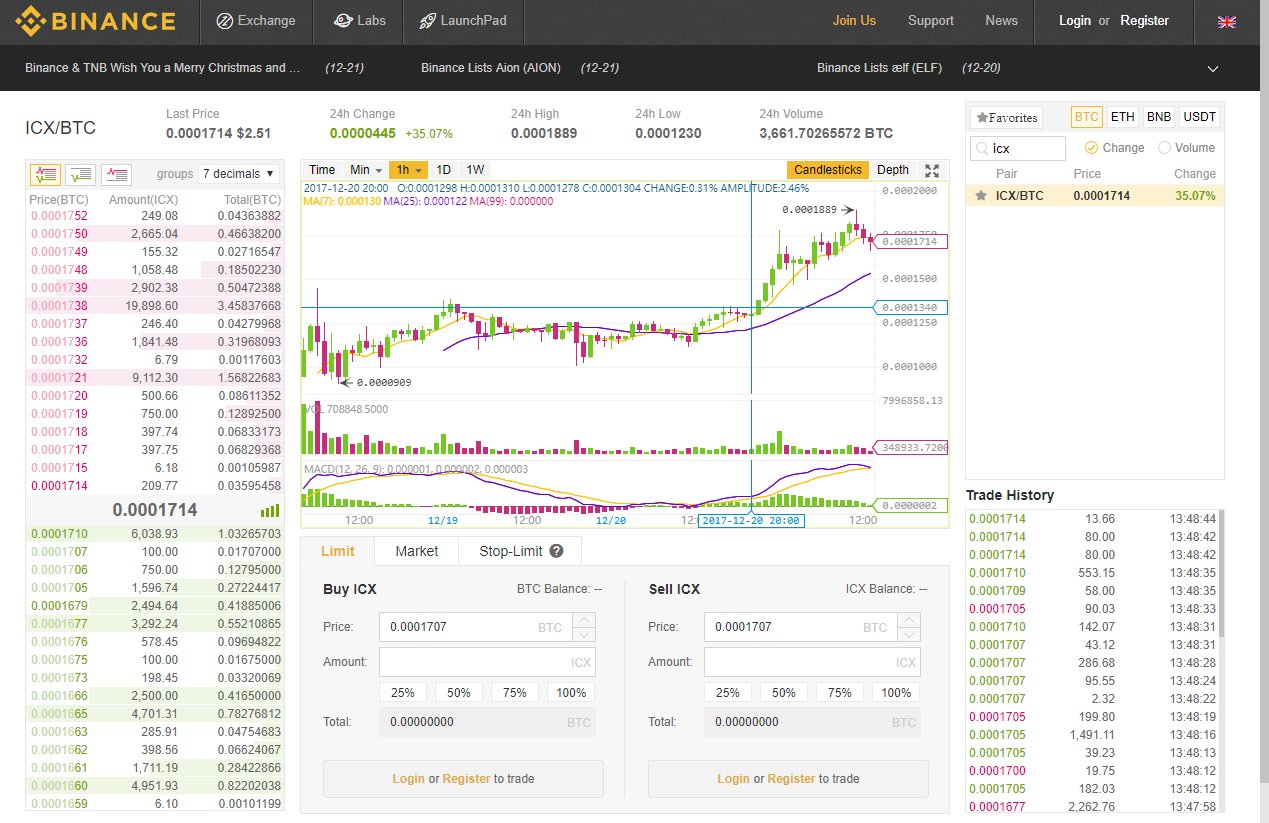Open the Labs menu item
Viewport: 1269px width, 823px height.
click(x=359, y=21)
